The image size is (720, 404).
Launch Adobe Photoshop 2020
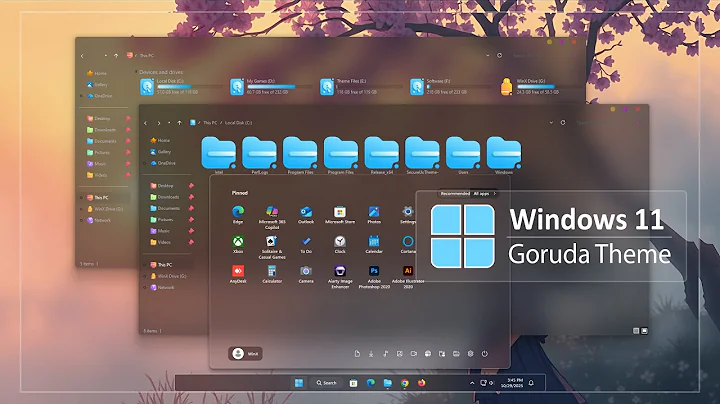tap(374, 276)
